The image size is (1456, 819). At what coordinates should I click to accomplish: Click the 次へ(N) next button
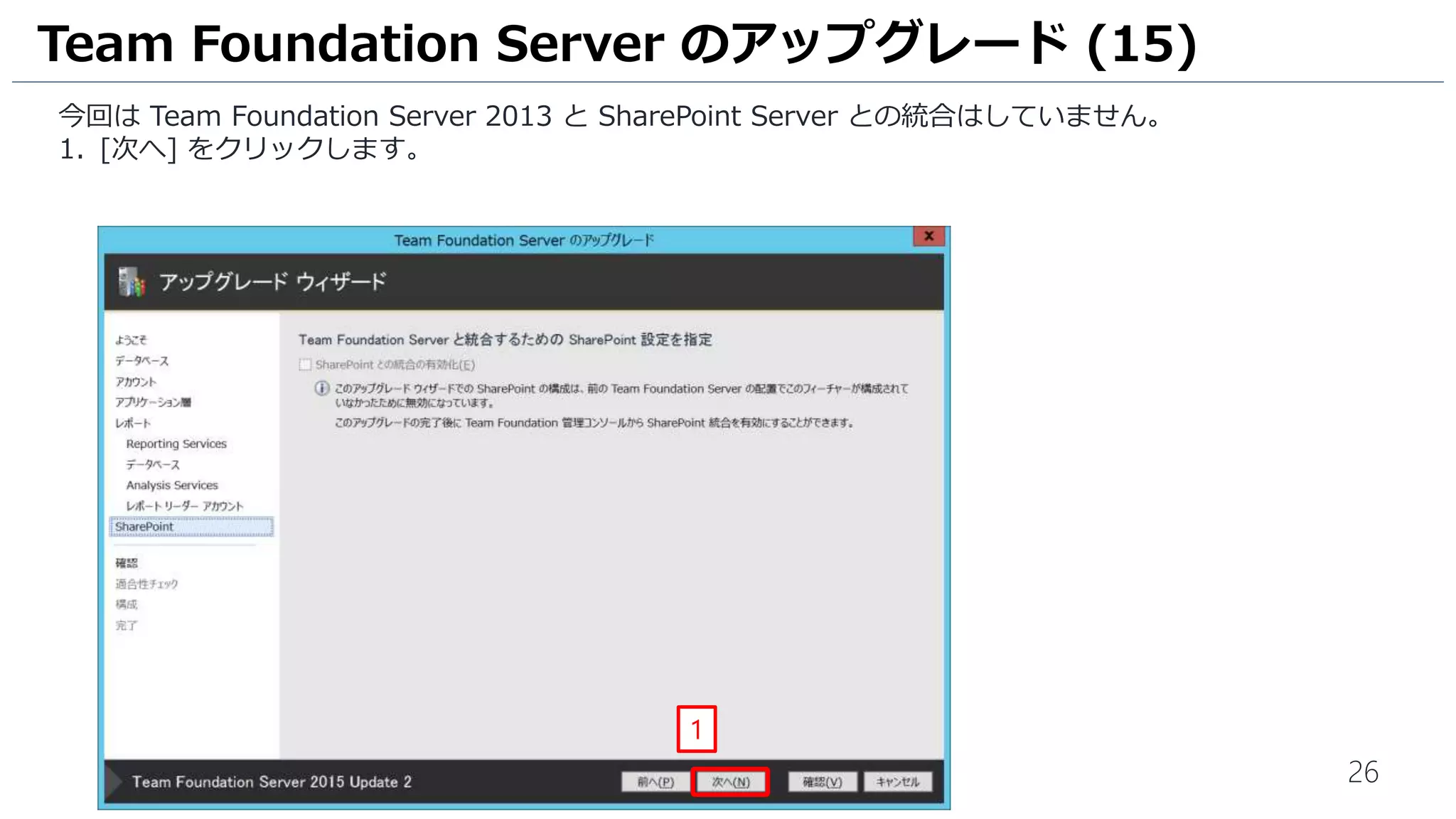click(730, 782)
